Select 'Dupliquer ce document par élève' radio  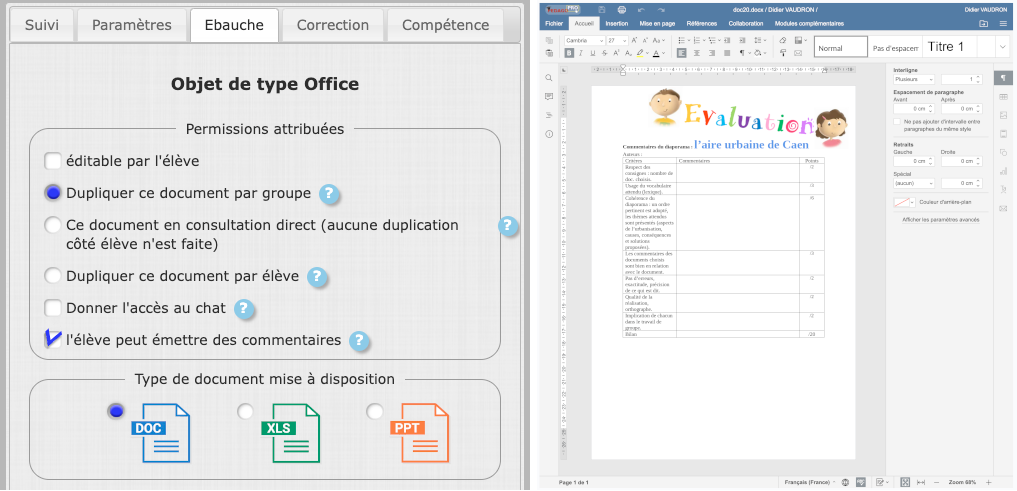53,276
